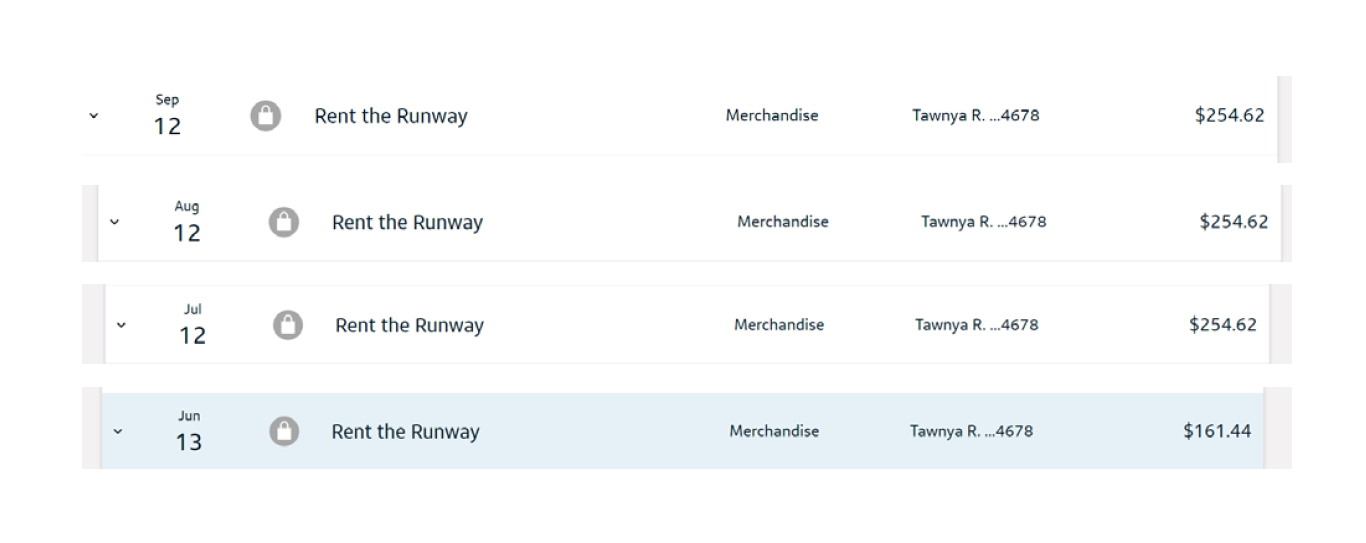This screenshot has width=1366, height=543.
Task: Expand the Jun 13 transaction chevron
Action: click(117, 432)
